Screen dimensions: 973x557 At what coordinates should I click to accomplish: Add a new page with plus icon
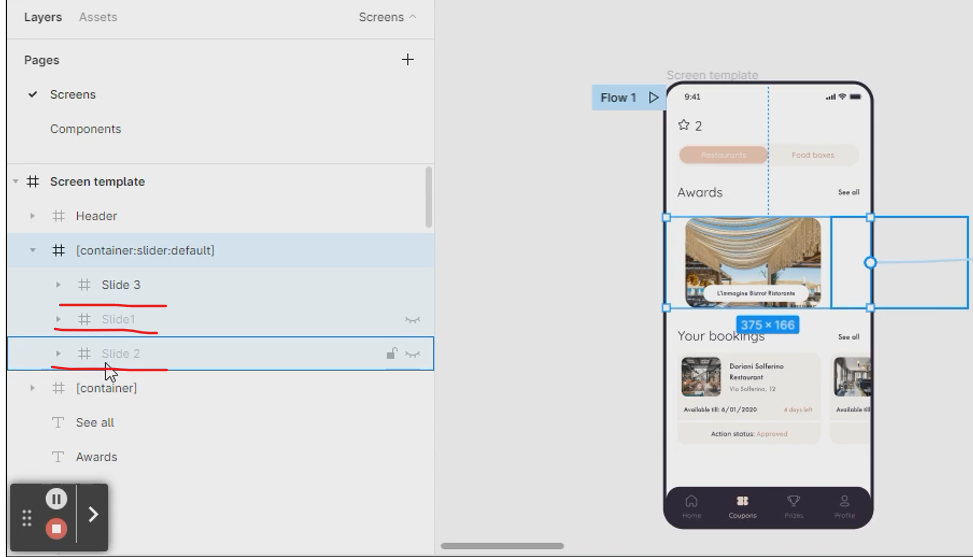point(408,60)
